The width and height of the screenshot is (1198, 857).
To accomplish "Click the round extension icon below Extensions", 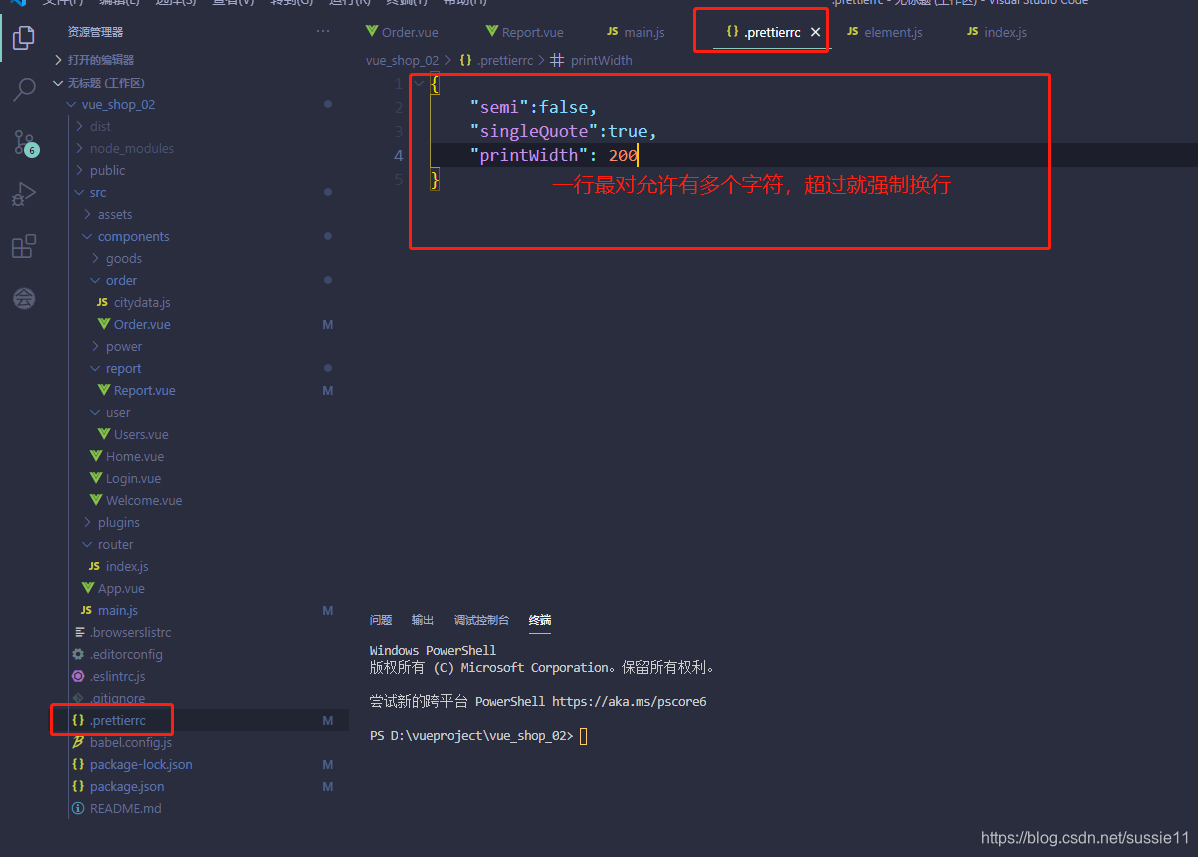I will [24, 298].
